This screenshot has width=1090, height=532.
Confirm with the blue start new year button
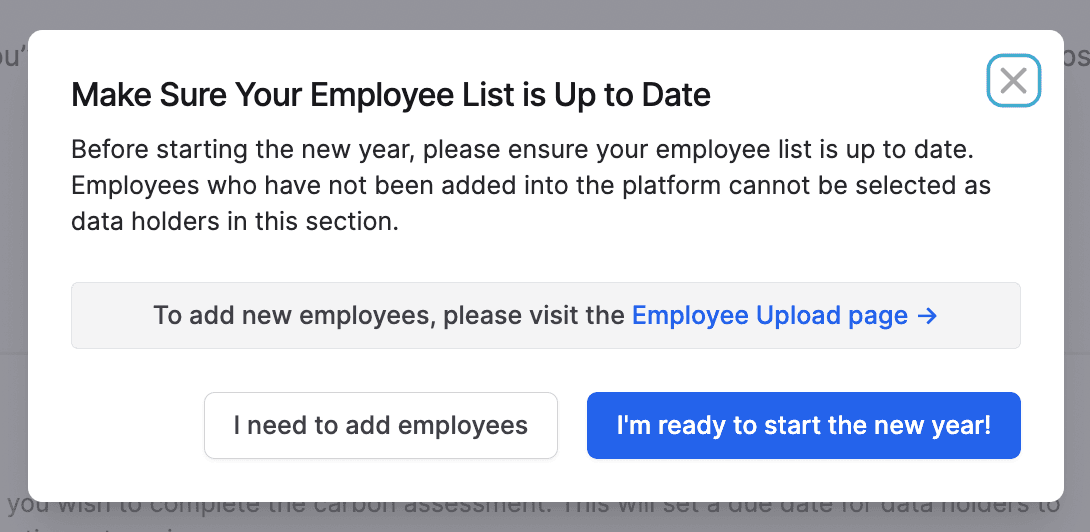(x=803, y=425)
